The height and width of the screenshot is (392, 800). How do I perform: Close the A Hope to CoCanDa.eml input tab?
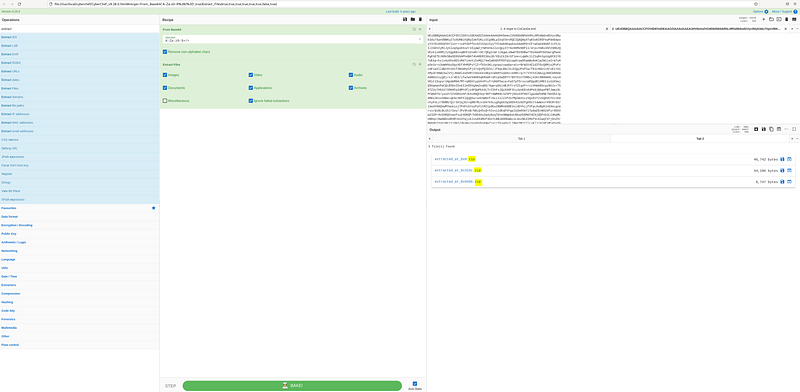(606, 29)
